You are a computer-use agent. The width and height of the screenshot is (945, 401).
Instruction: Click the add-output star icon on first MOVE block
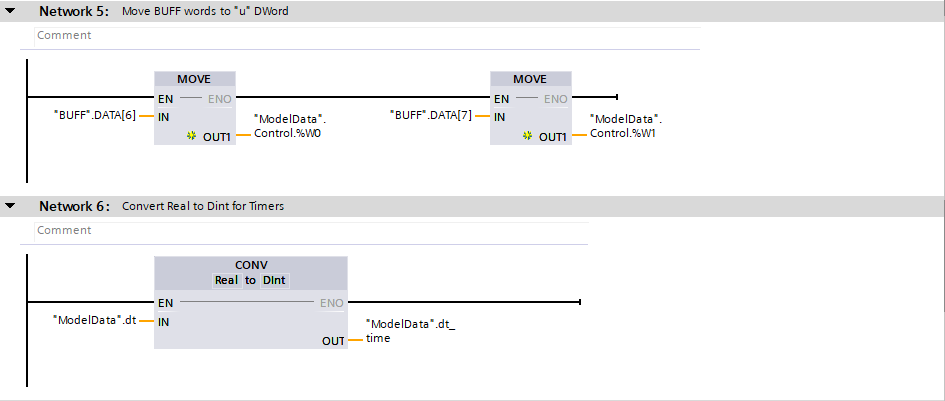192,137
